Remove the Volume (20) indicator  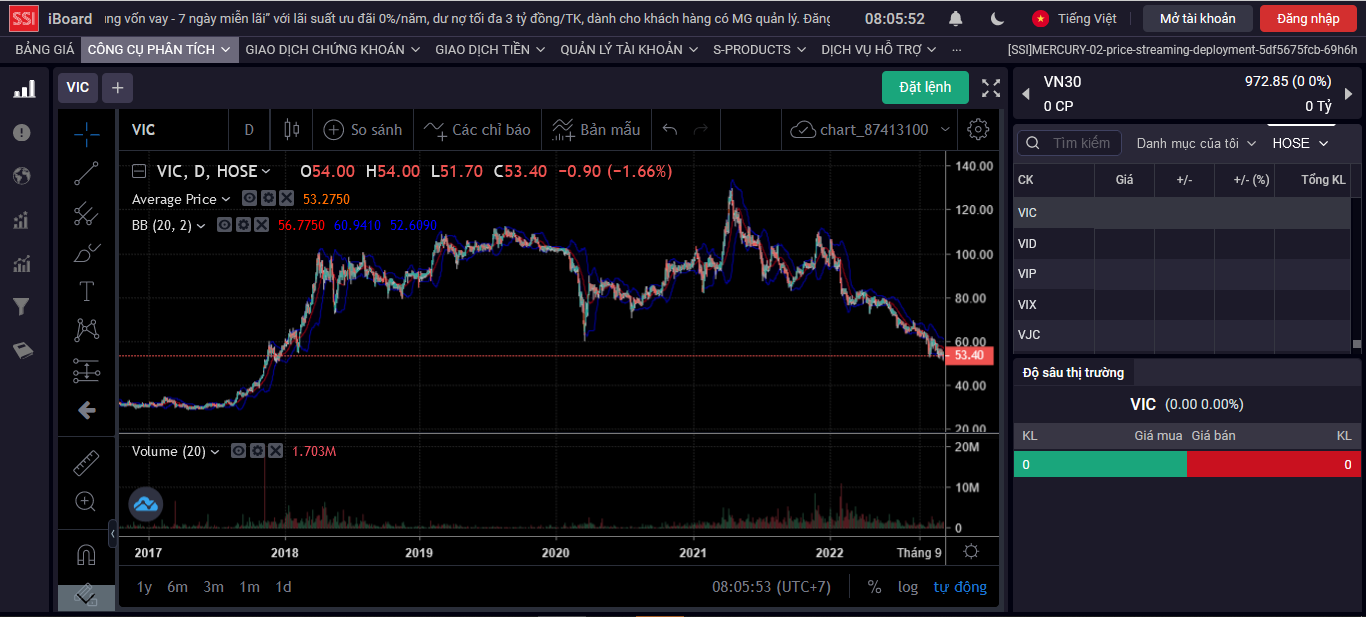click(x=275, y=451)
